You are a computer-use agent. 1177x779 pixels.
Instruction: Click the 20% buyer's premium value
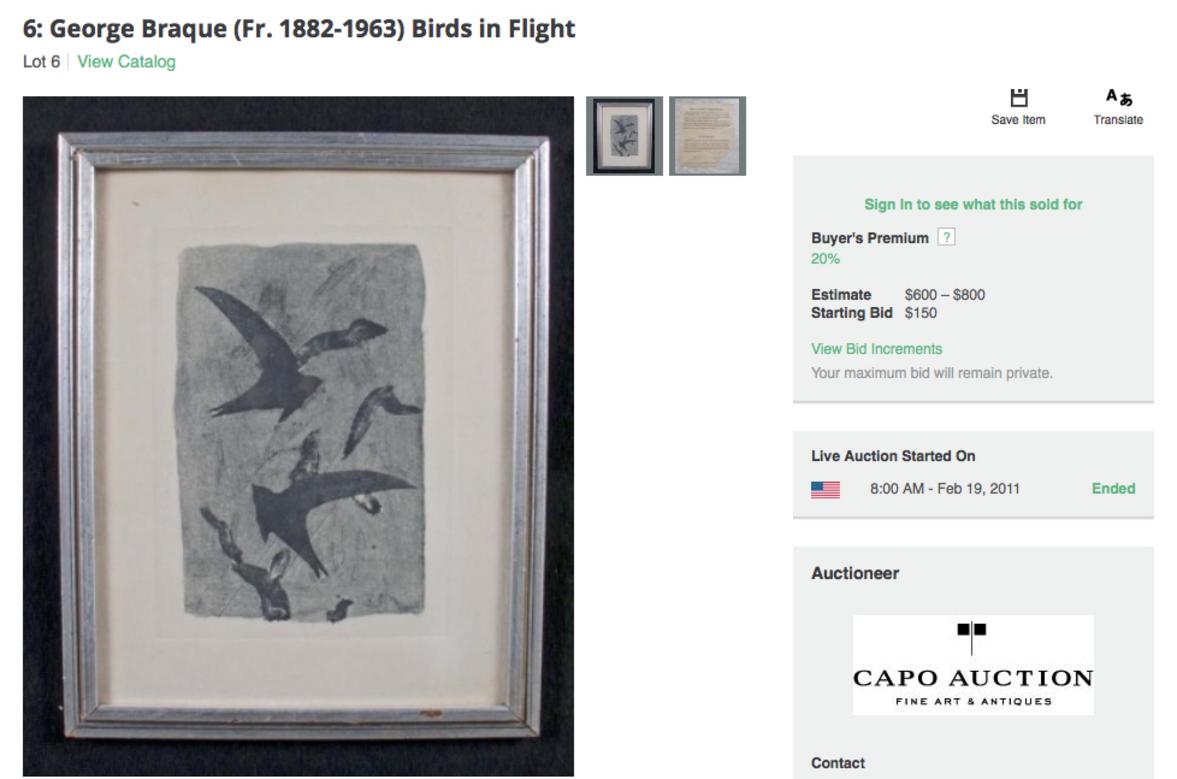pyautogui.click(x=825, y=259)
